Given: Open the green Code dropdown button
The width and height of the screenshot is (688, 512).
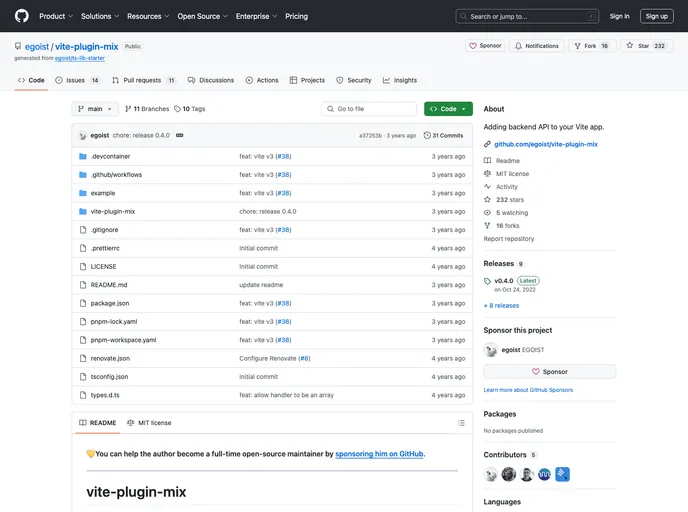Looking at the screenshot, I should (448, 108).
